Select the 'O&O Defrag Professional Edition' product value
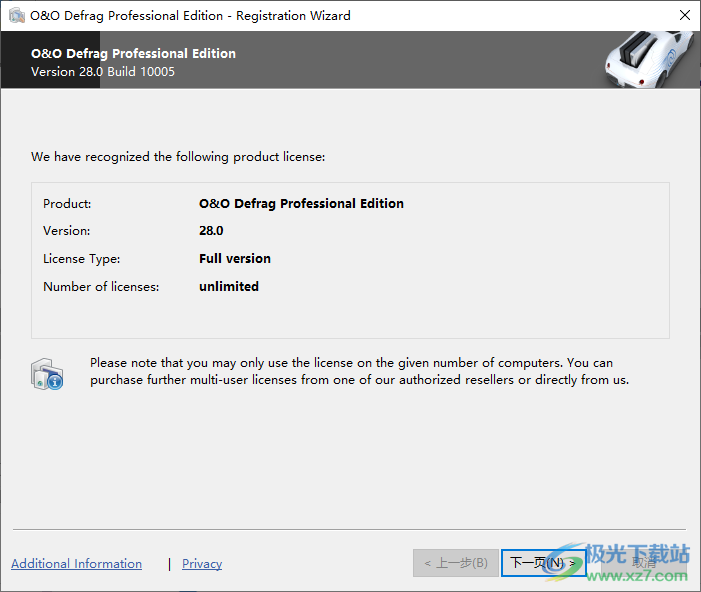This screenshot has height=592, width=701. click(301, 204)
